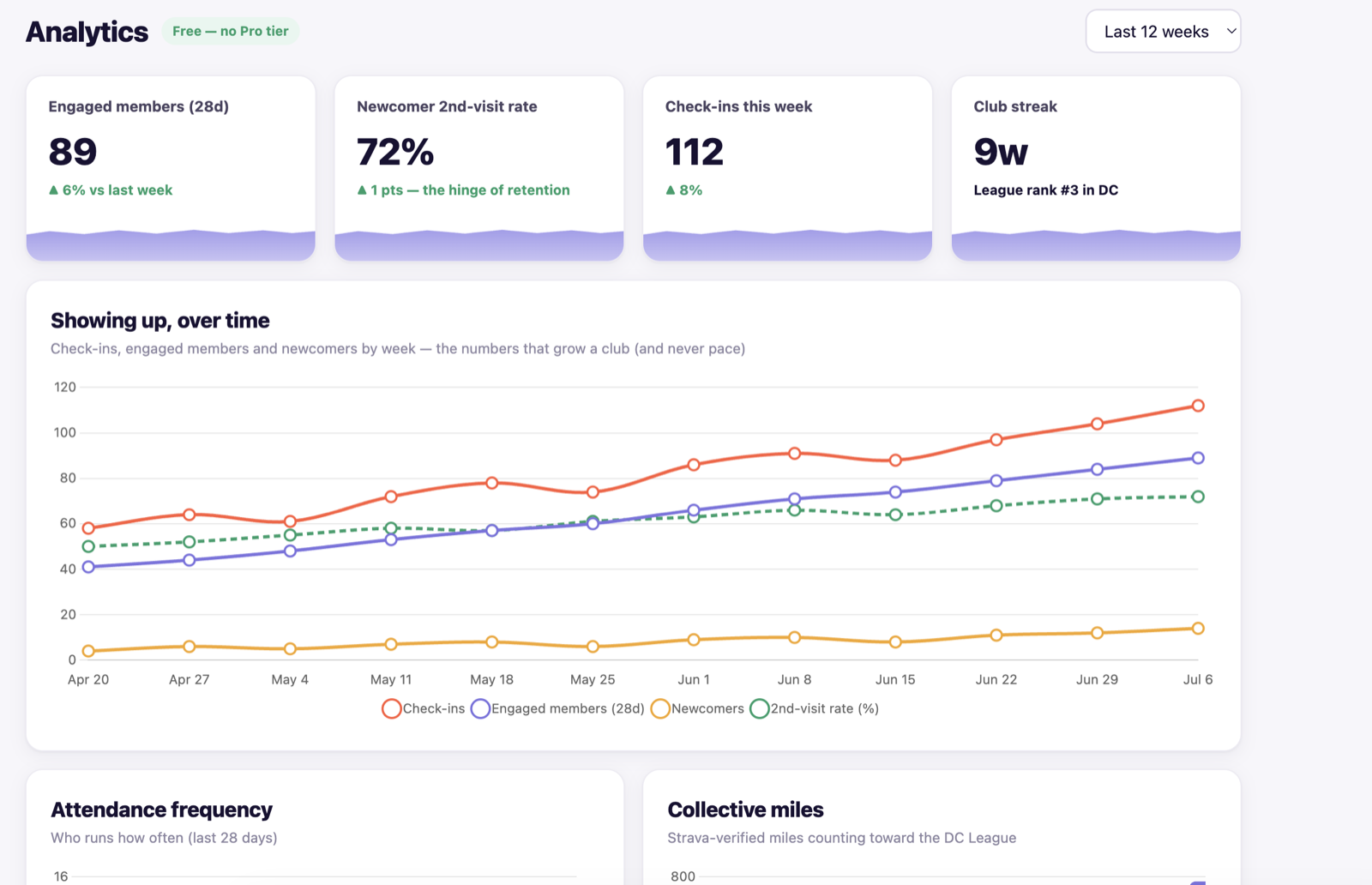The height and width of the screenshot is (885, 1372).
Task: Toggle the 2nd-visit rate (%) legend series
Action: tap(814, 708)
